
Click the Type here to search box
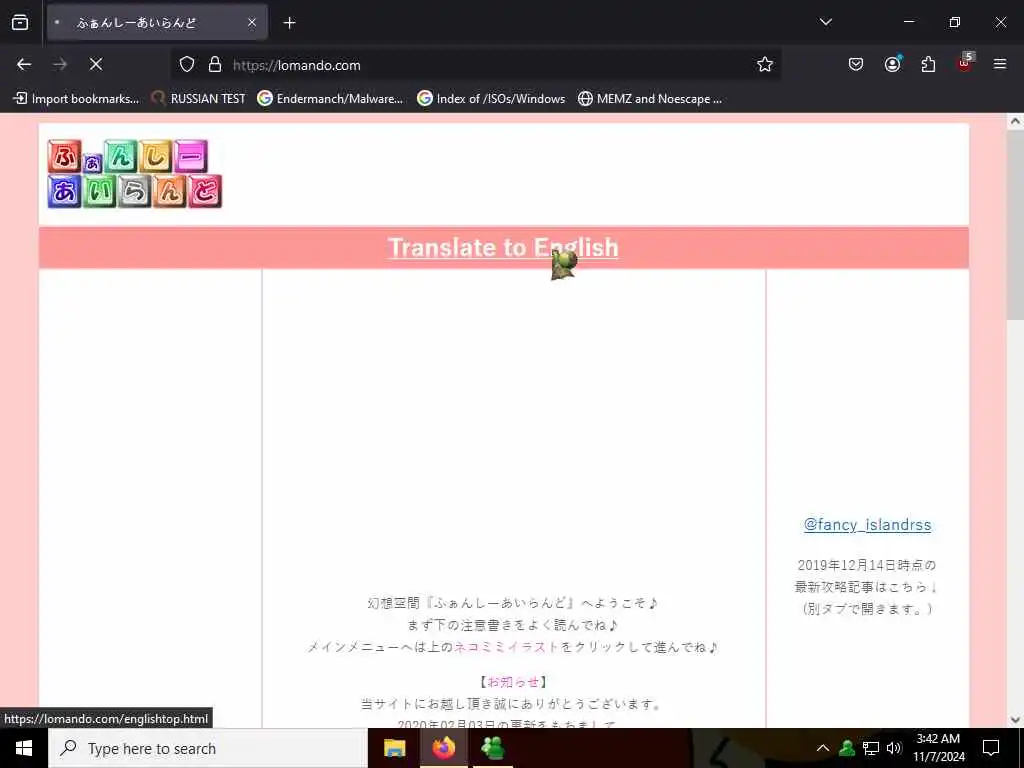coord(208,748)
